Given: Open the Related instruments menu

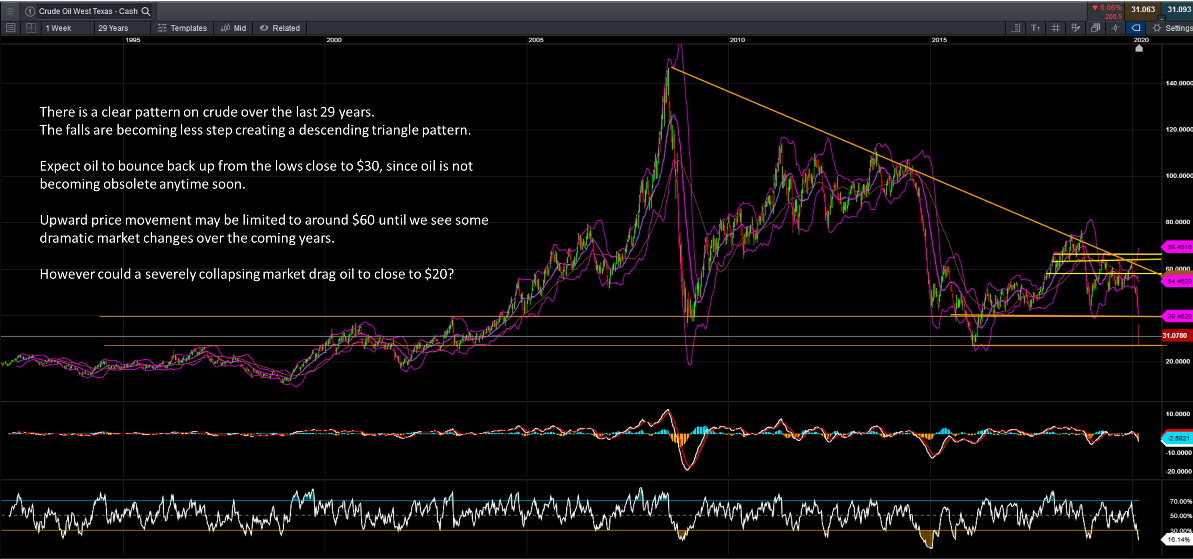Looking at the screenshot, I should (x=280, y=28).
